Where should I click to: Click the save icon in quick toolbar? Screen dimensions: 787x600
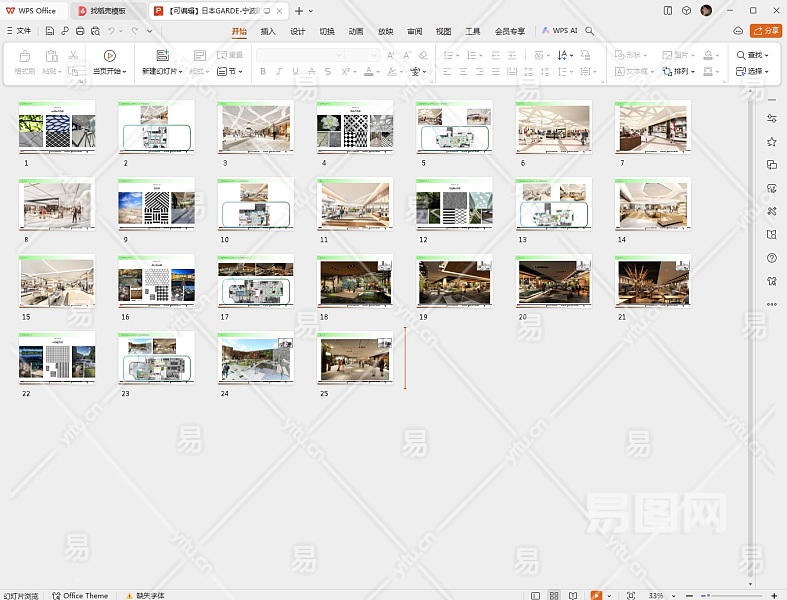point(50,31)
